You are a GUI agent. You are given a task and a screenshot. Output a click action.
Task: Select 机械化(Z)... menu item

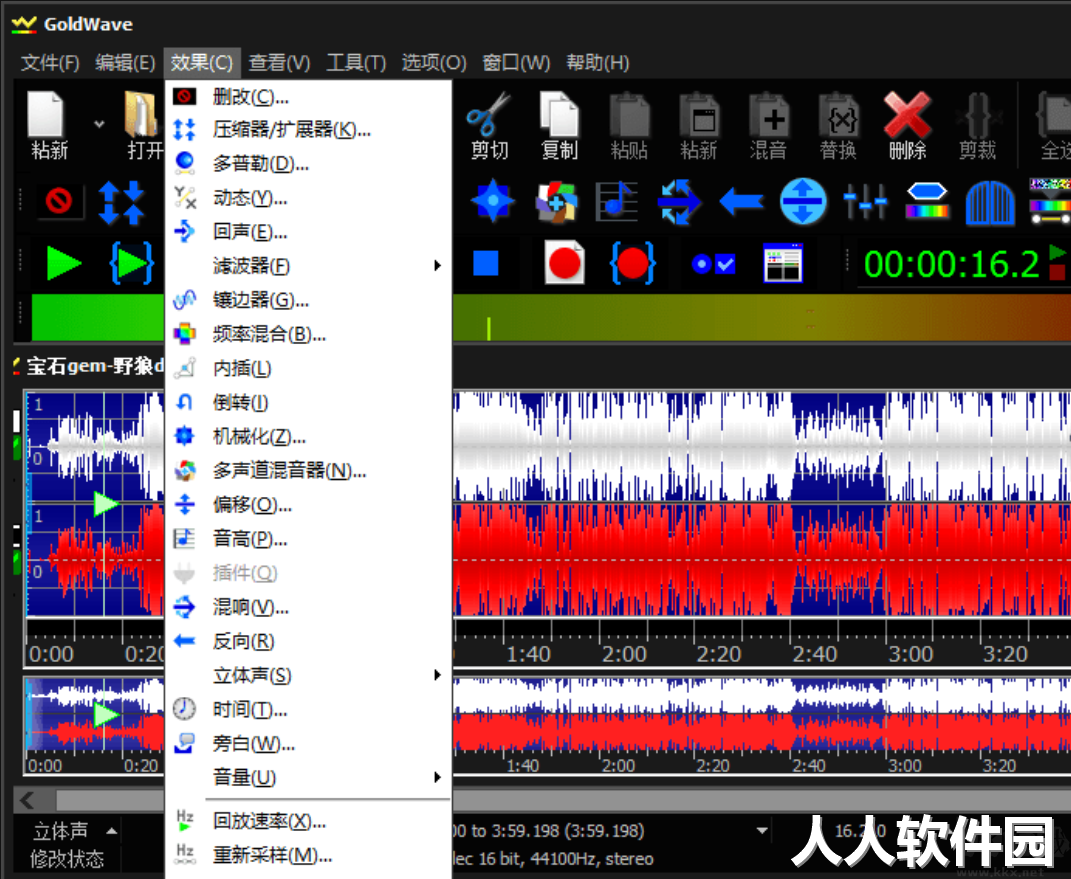(x=308, y=436)
